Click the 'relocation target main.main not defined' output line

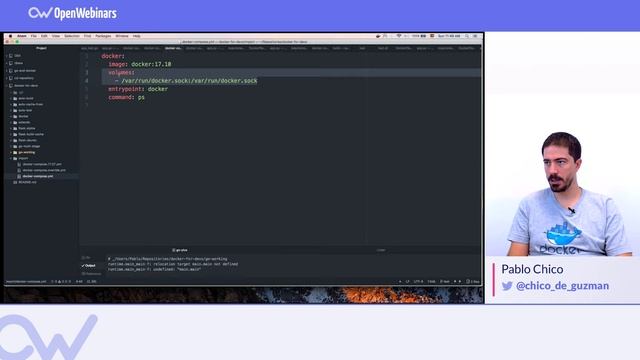click(x=173, y=264)
